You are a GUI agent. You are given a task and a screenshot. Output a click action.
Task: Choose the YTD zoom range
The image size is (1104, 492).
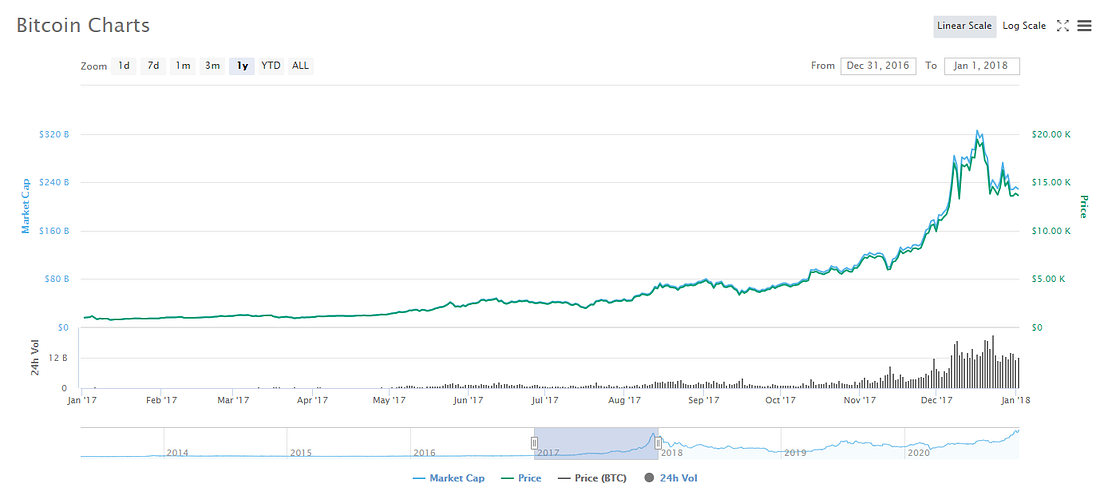[271, 66]
